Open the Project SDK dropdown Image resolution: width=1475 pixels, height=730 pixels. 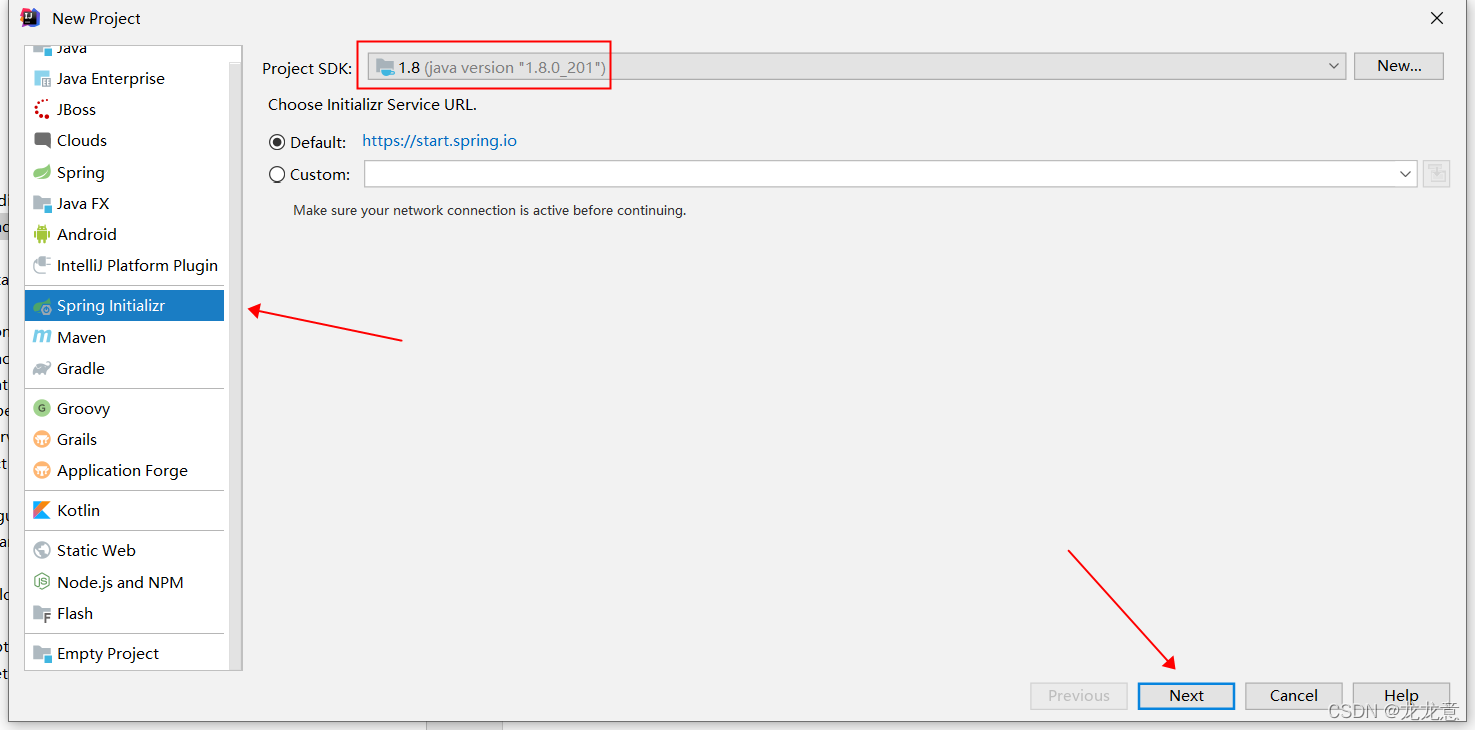point(857,66)
